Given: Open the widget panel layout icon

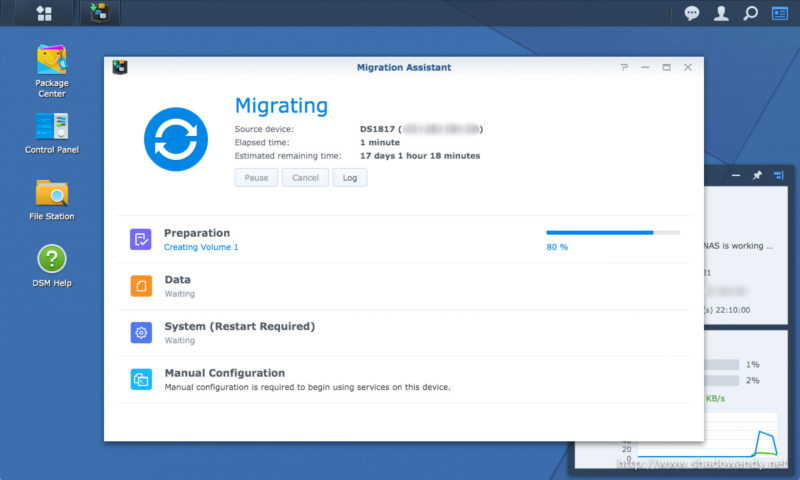Looking at the screenshot, I should point(779,175).
